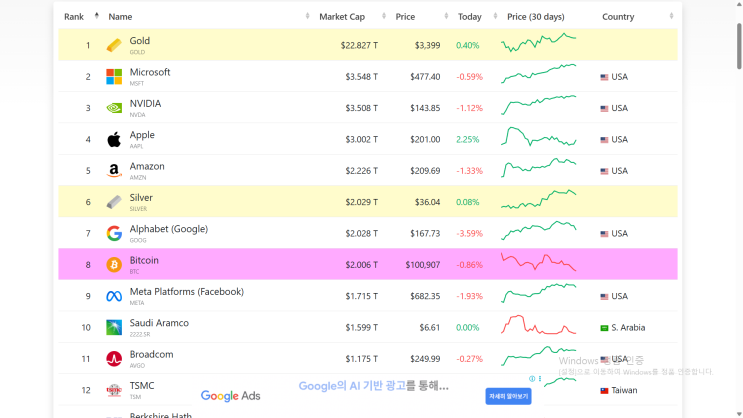This screenshot has height=418, width=743.
Task: Click the Bitcoin logo icon
Action: pos(114,265)
